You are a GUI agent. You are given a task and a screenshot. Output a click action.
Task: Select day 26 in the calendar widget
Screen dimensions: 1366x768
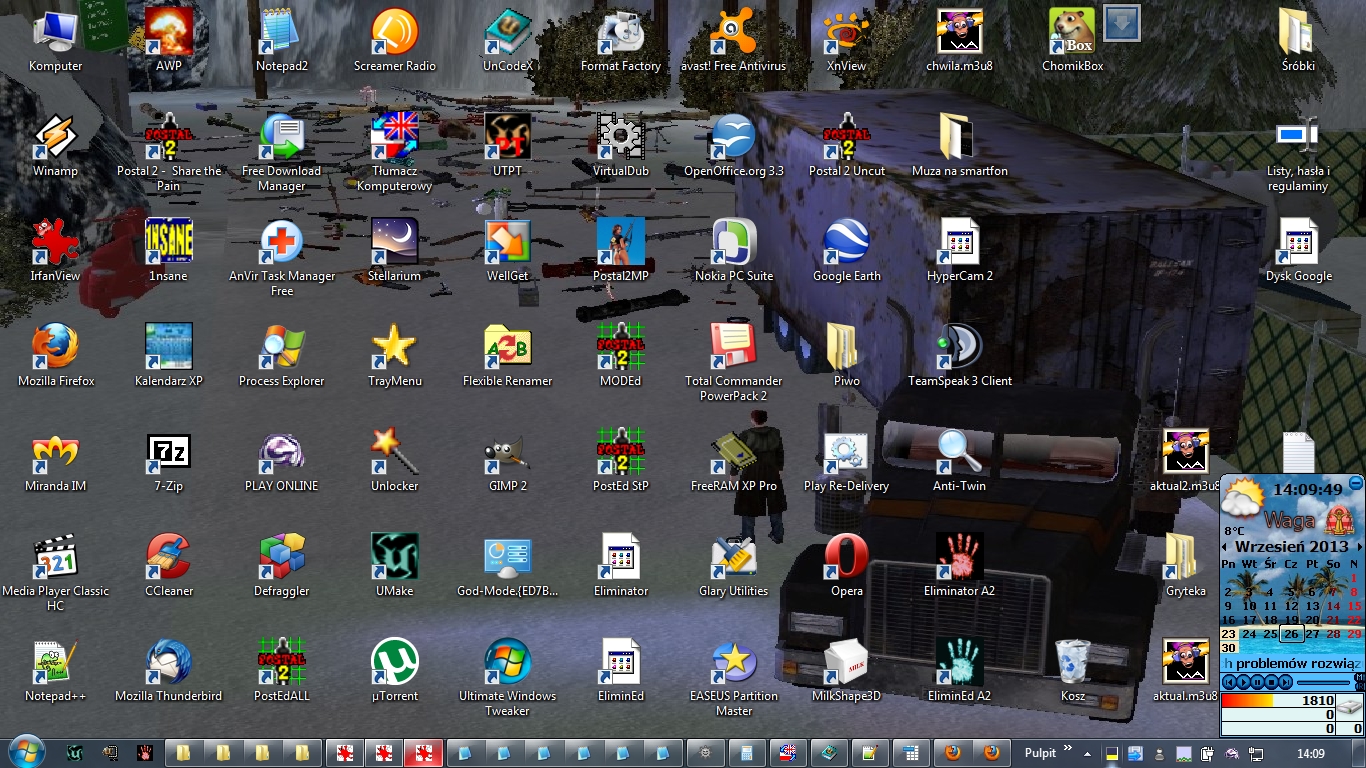(1292, 633)
